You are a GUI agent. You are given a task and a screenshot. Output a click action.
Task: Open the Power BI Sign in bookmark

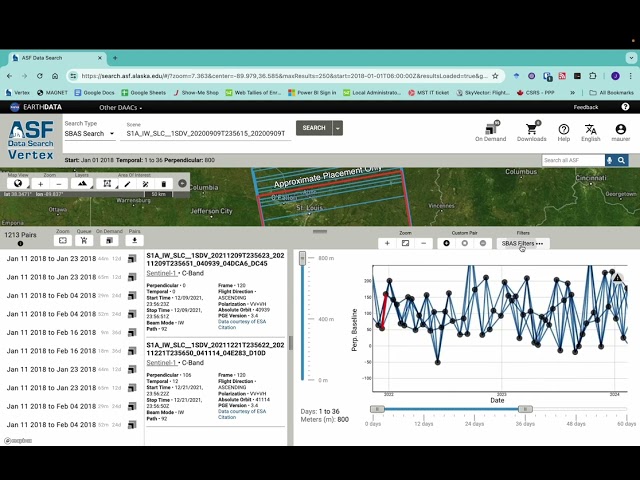(x=312, y=93)
